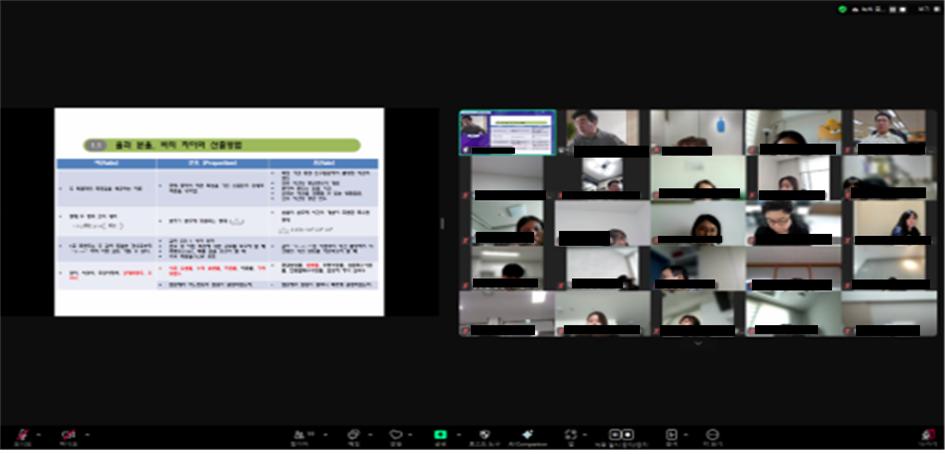Viewport: 945px width, 454px height.
Task: Click the down chevron below the gallery
Action: point(699,343)
